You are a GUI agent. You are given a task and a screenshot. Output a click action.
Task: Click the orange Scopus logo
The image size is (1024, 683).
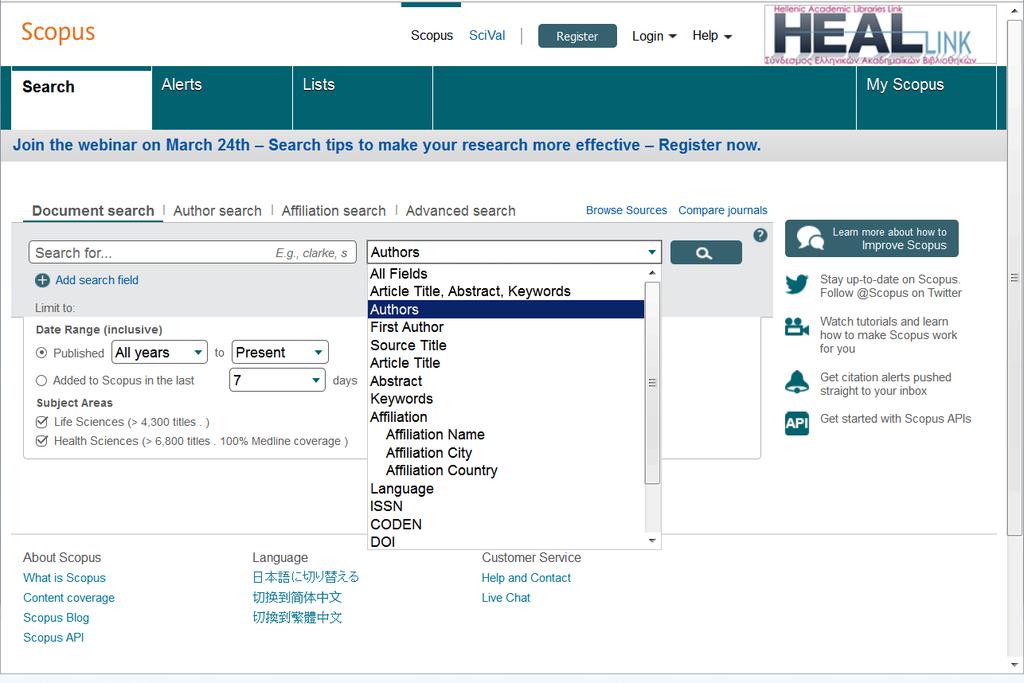pos(58,32)
